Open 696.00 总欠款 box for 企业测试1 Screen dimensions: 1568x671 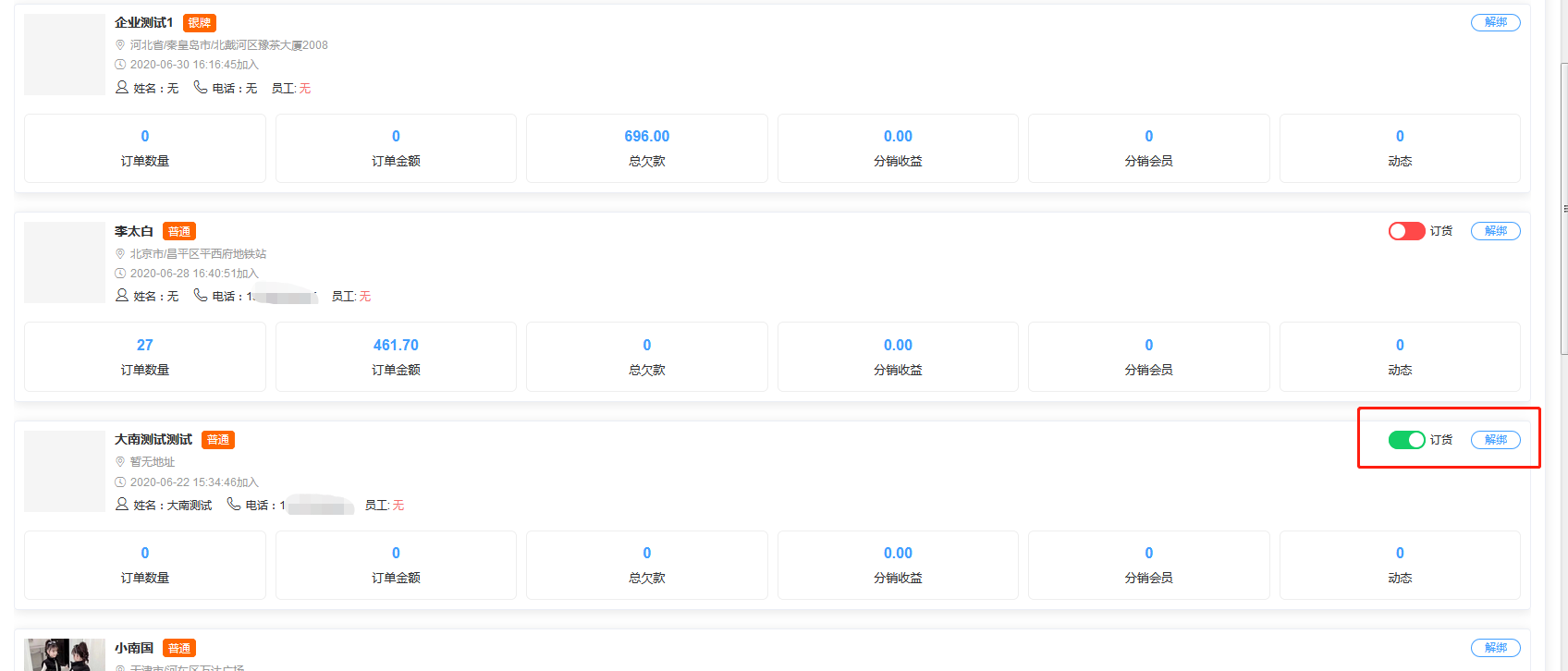click(x=647, y=148)
